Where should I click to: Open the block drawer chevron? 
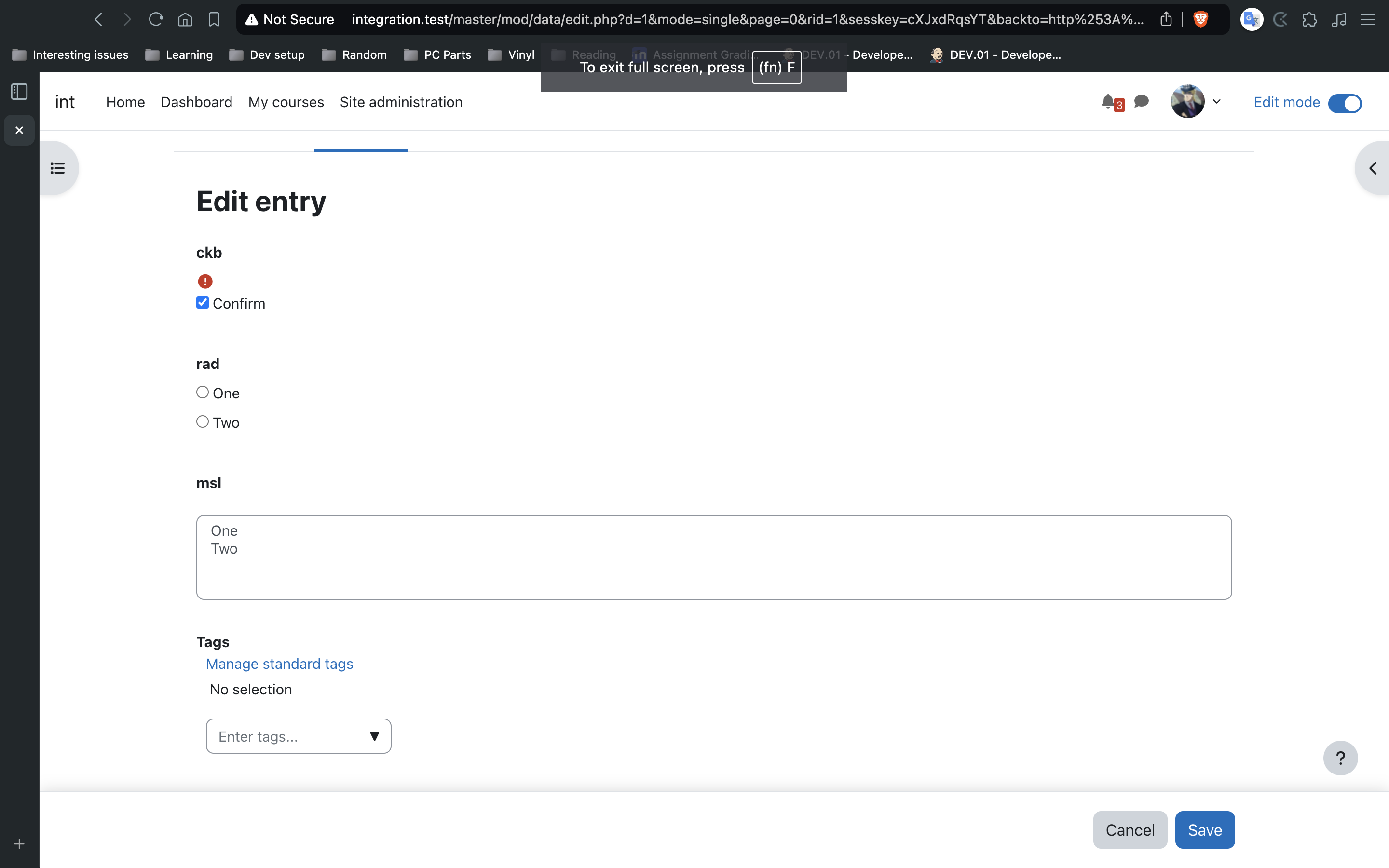tap(1372, 168)
